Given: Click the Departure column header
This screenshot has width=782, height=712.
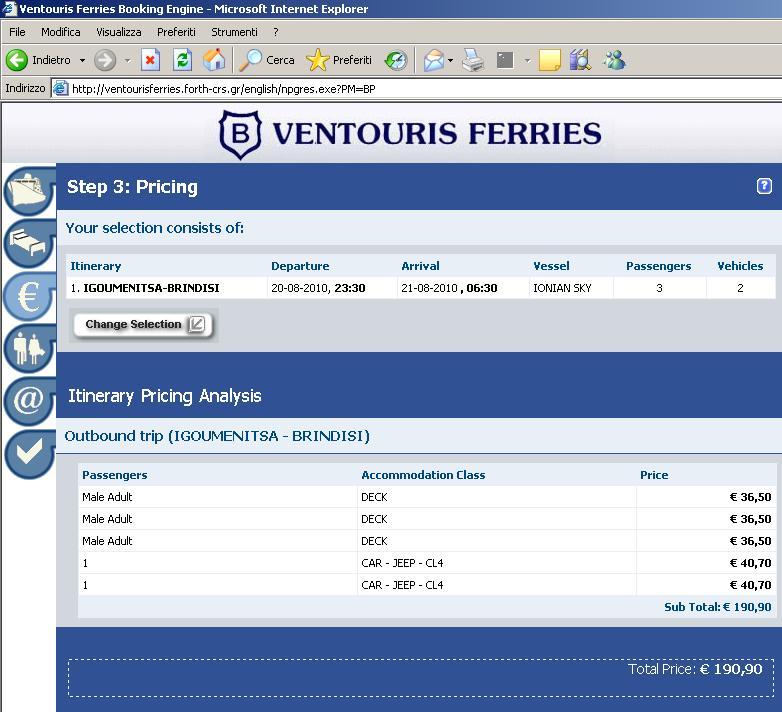Looking at the screenshot, I should (300, 266).
